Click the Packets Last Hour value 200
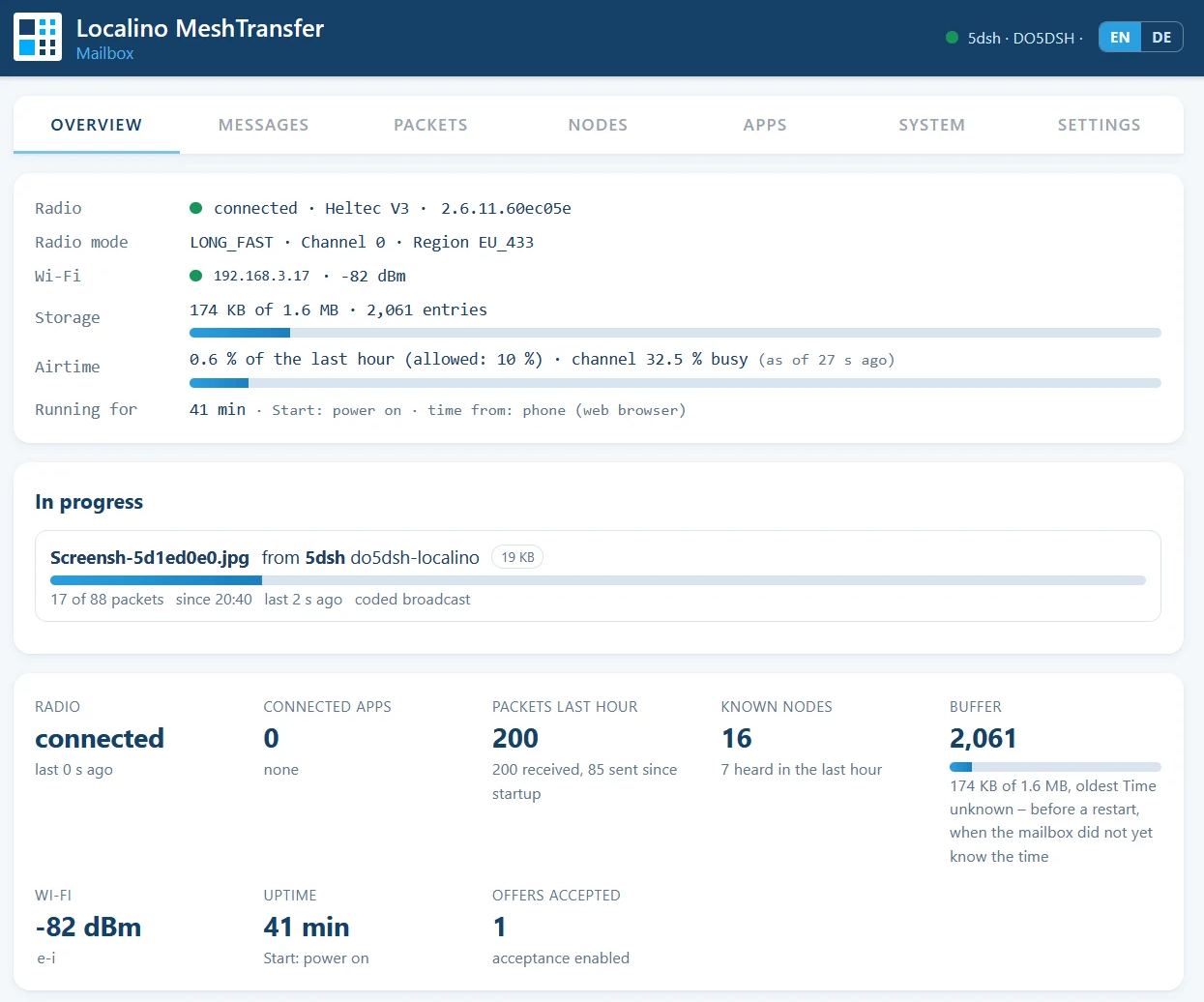Image resolution: width=1204 pixels, height=1002 pixels. 515,739
